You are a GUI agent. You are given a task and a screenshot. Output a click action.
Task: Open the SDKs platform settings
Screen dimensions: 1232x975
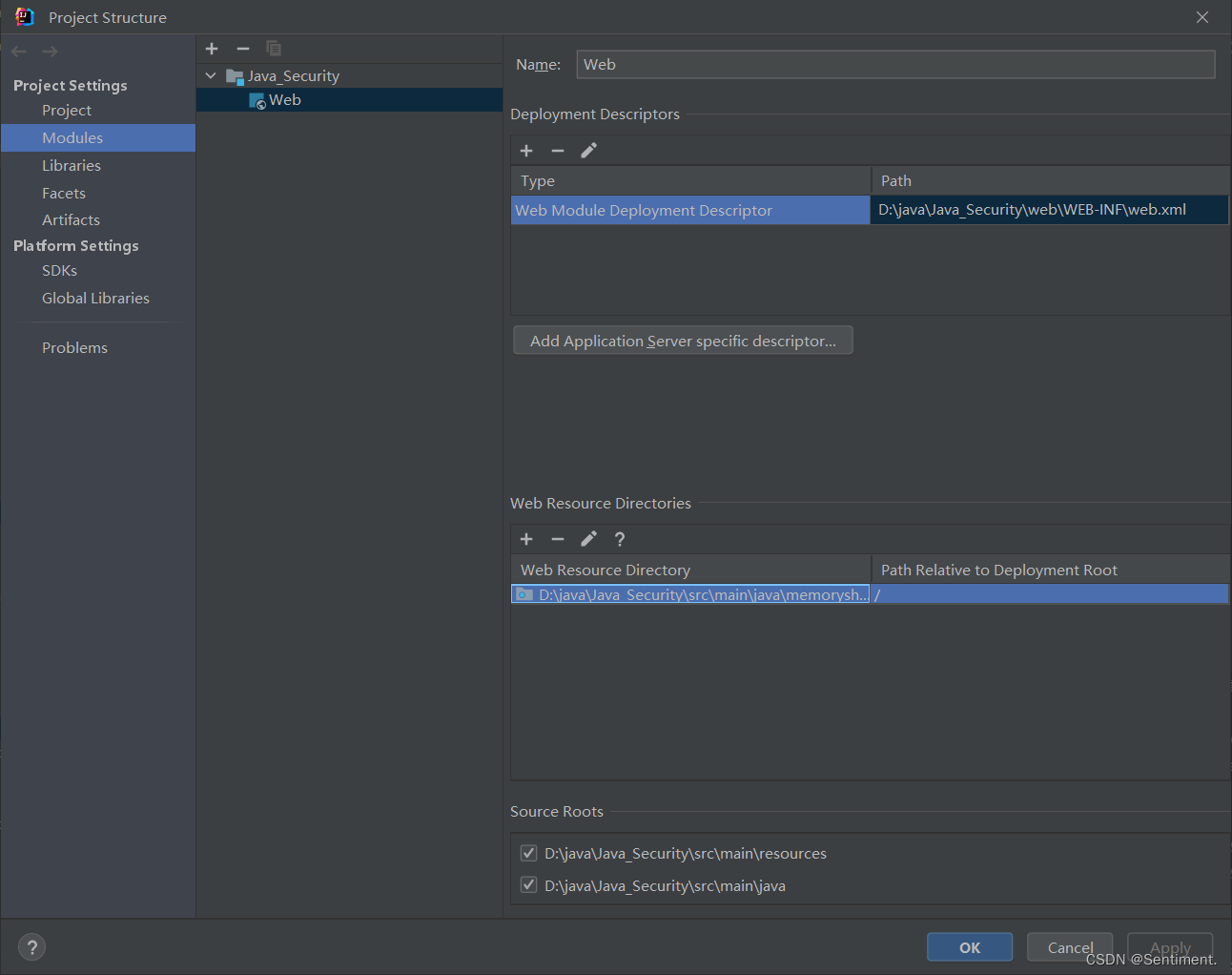coord(59,271)
